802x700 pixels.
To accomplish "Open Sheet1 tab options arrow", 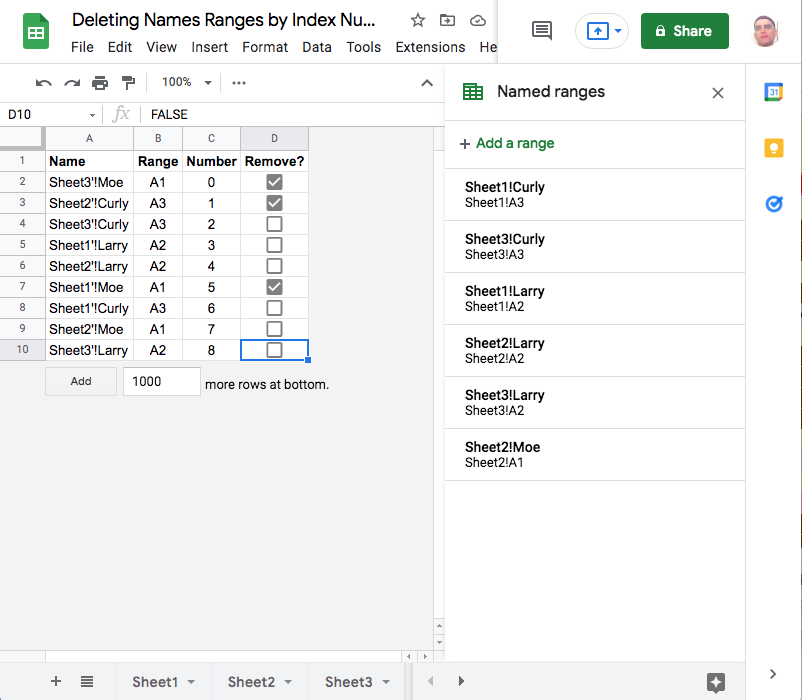I will pyautogui.click(x=191, y=682).
